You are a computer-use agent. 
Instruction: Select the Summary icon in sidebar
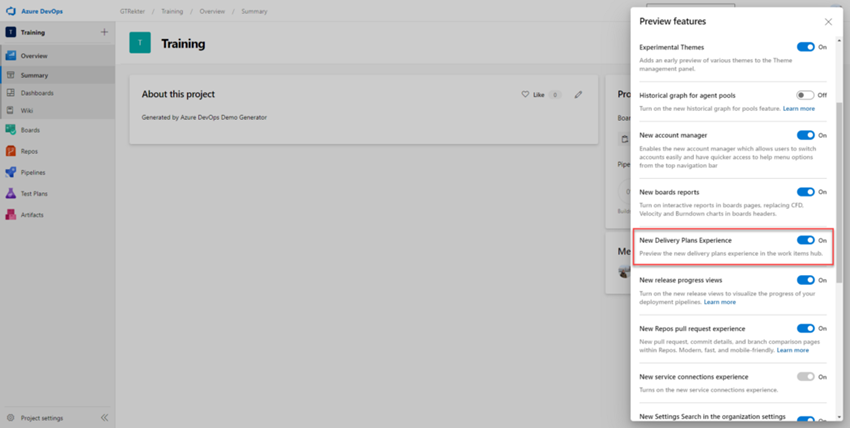click(10, 75)
